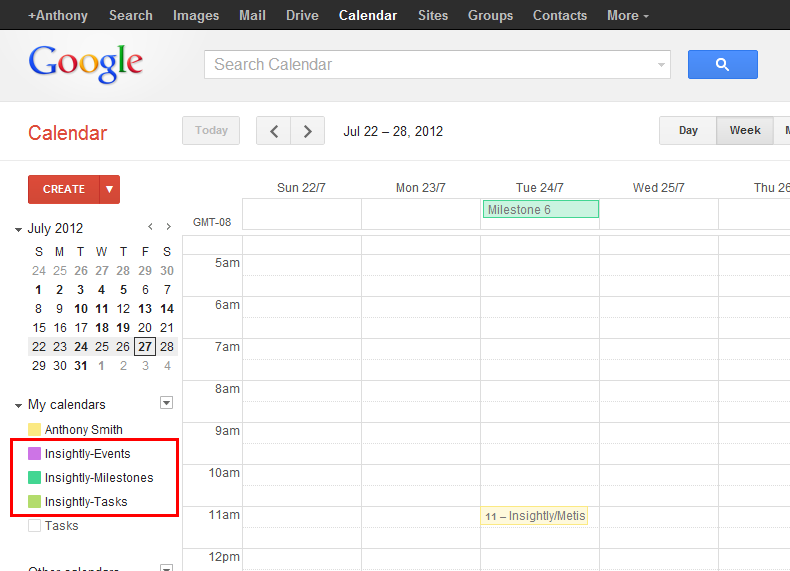Viewport: 790px width, 571px height.
Task: Collapse the My calendars section
Action: [18, 405]
